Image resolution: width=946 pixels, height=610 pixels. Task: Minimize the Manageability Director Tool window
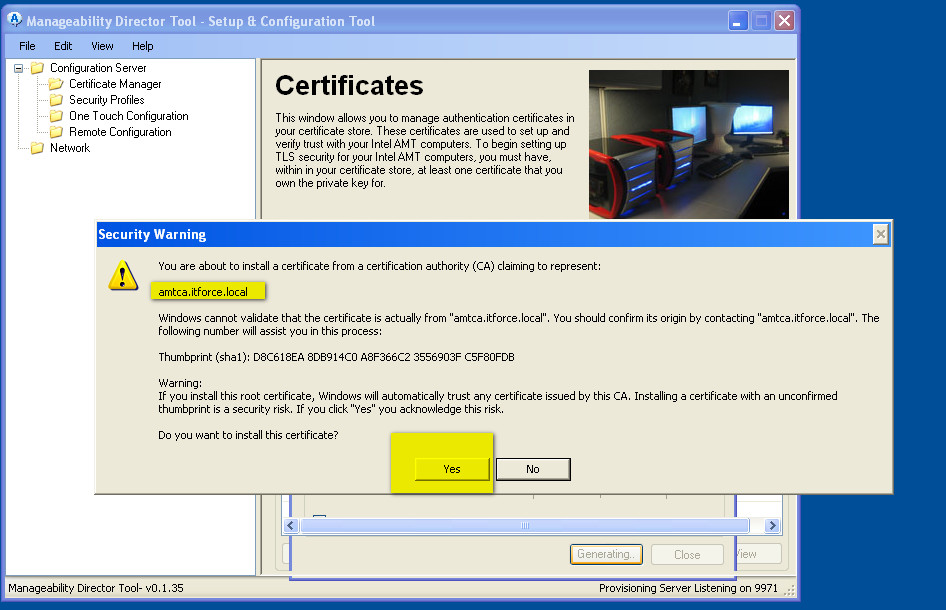(737, 21)
